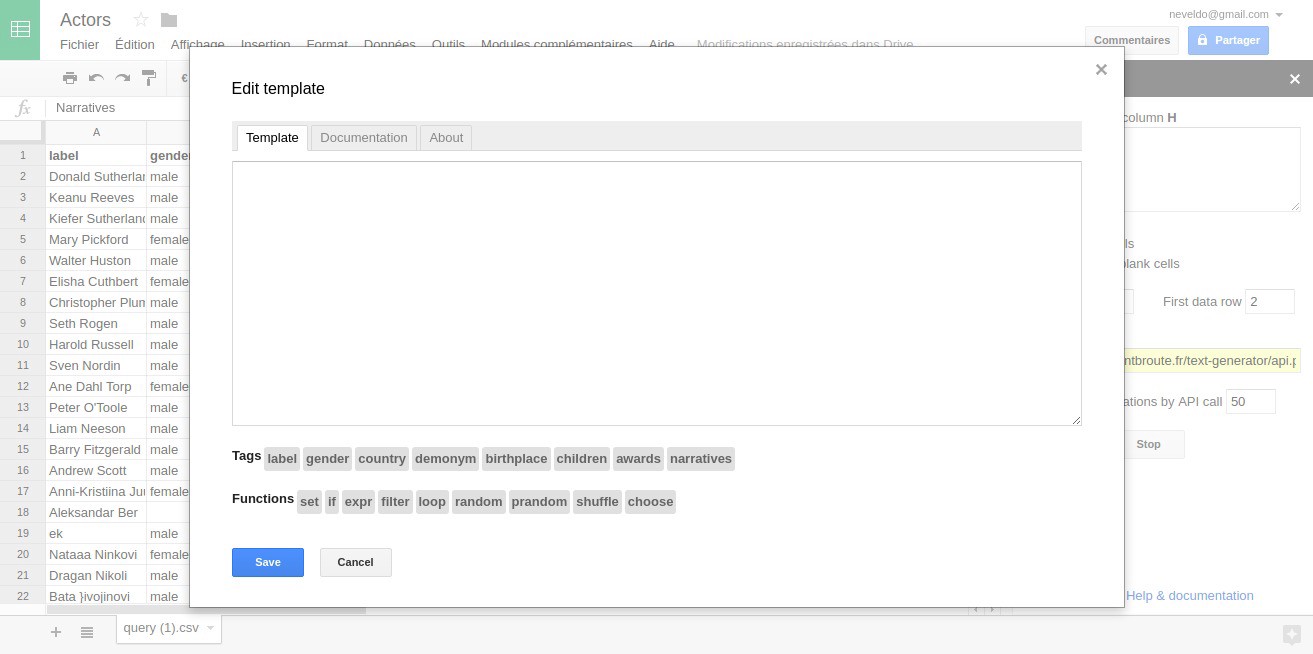Insert the country tag
The height and width of the screenshot is (654, 1313).
382,459
